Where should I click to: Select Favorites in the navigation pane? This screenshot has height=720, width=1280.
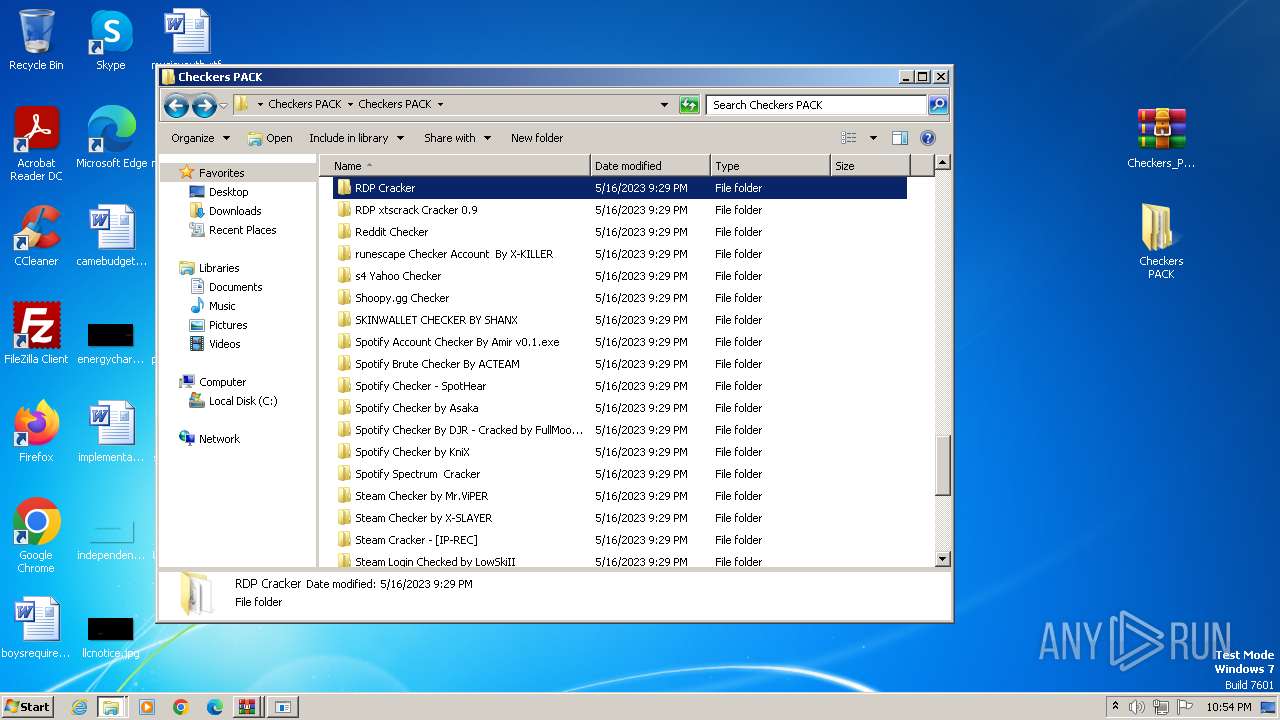click(221, 173)
